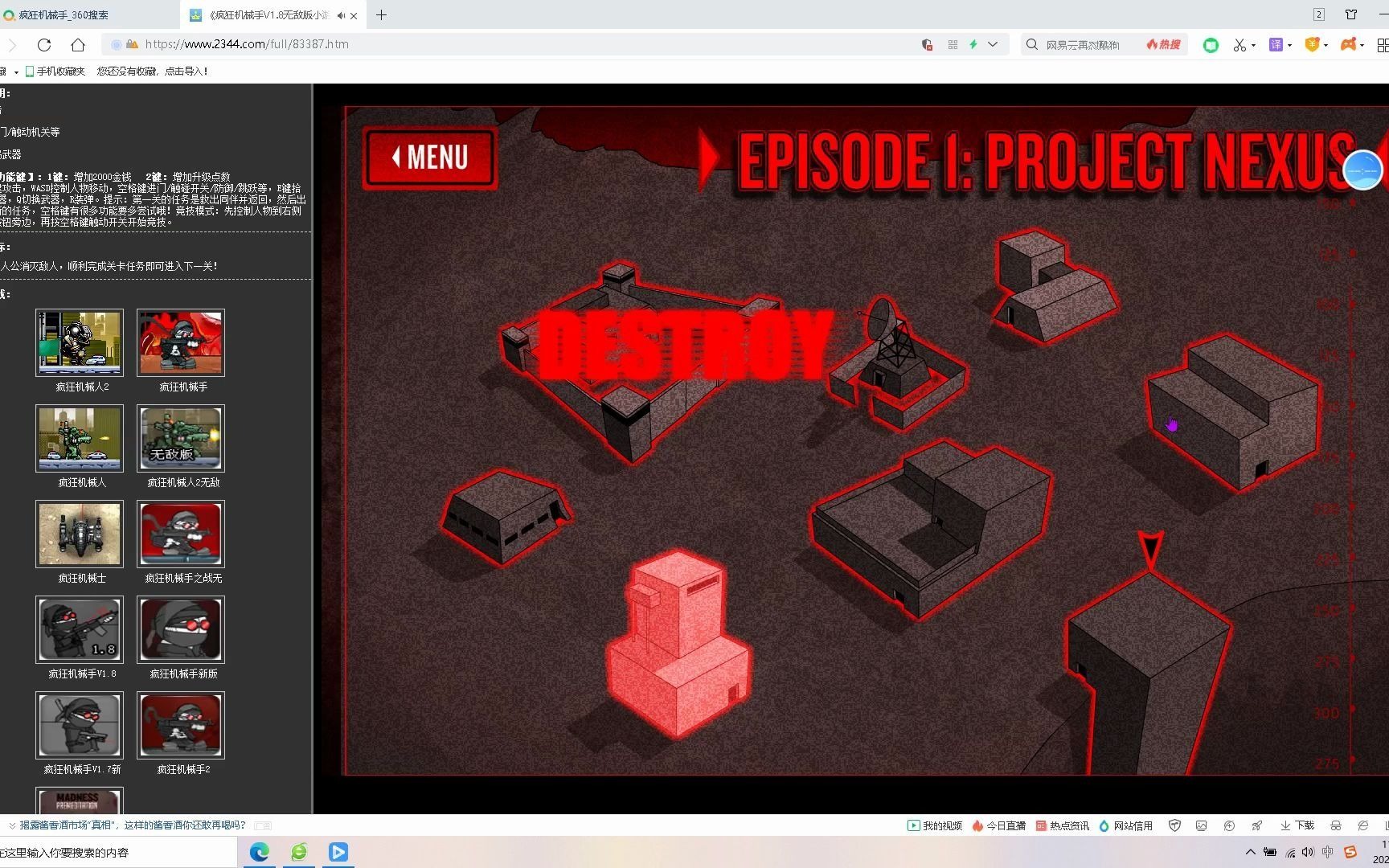This screenshot has height=868, width=1389.
Task: Select the highlighted red tower building
Action: point(678,644)
